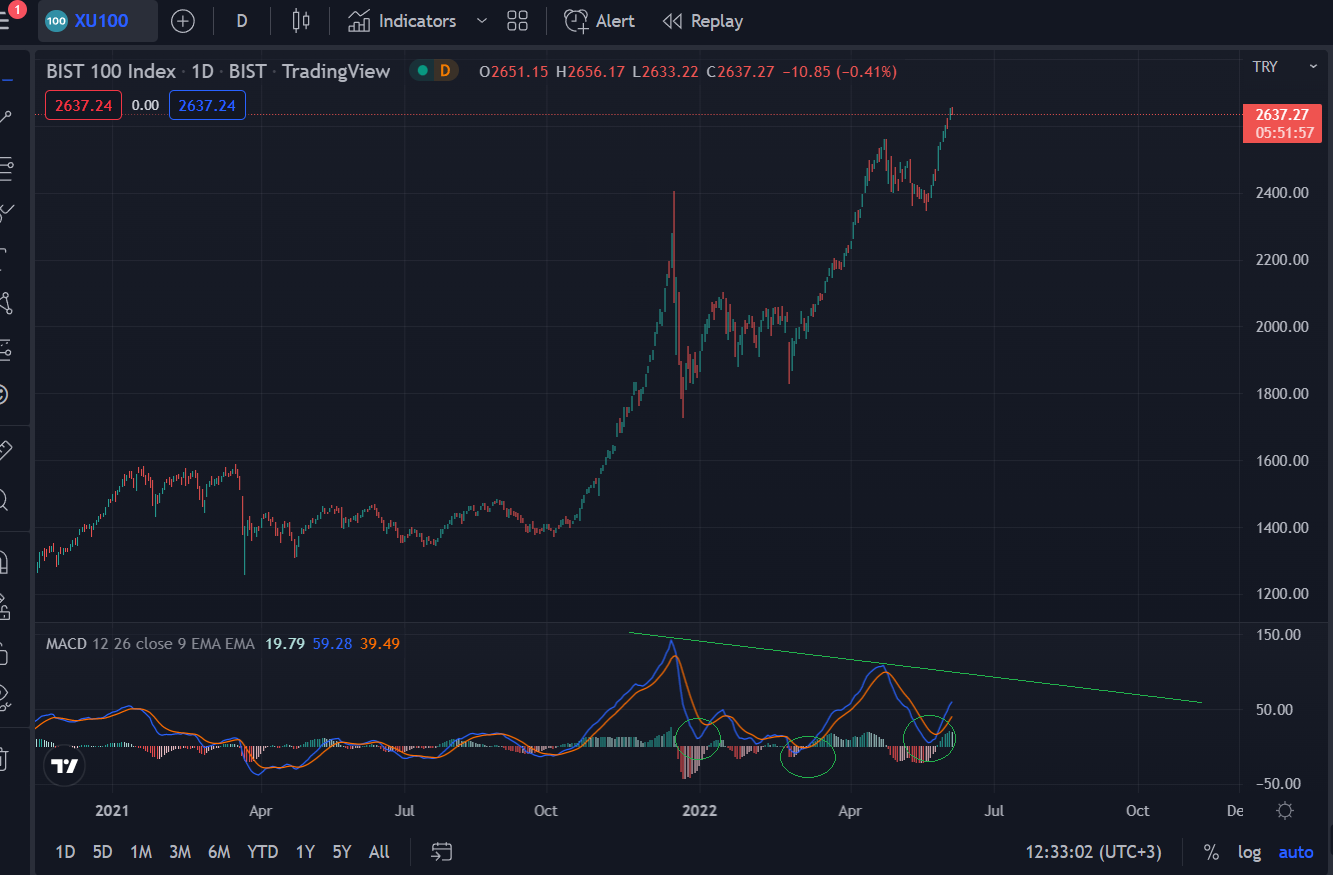Open the Indicators dialog
The image size is (1333, 875).
pos(403,21)
